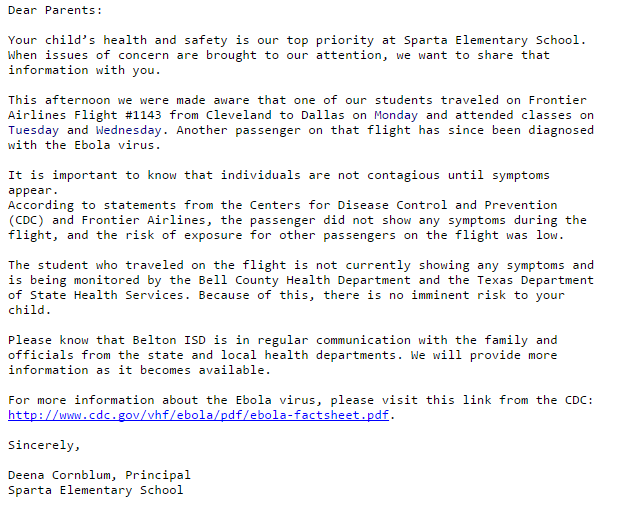Image resolution: width=623 pixels, height=515 pixels.
Task: Click the word 'child.' ending the fourth paragraph
Action: click(30, 310)
